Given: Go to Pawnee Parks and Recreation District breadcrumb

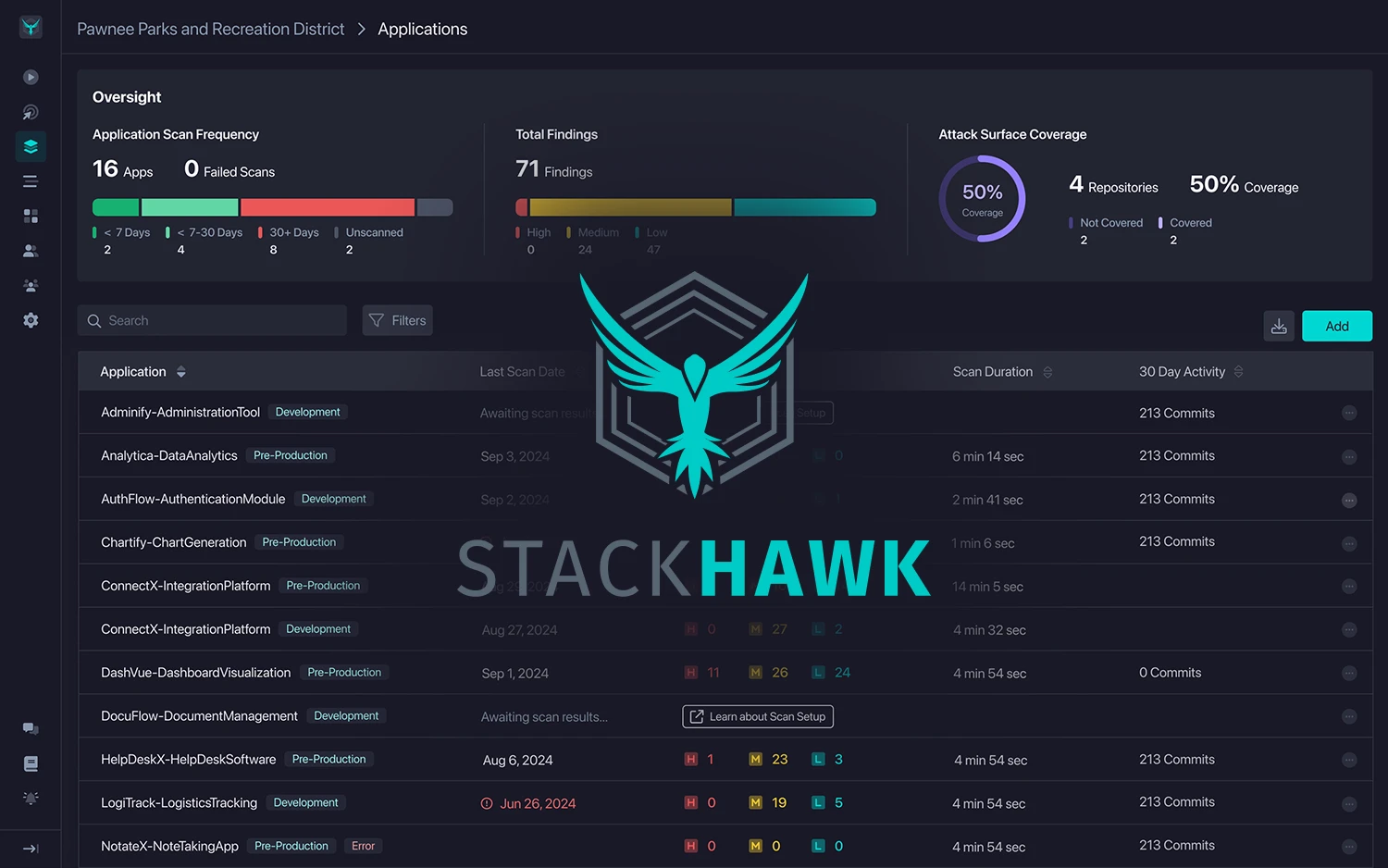Looking at the screenshot, I should tap(210, 29).
